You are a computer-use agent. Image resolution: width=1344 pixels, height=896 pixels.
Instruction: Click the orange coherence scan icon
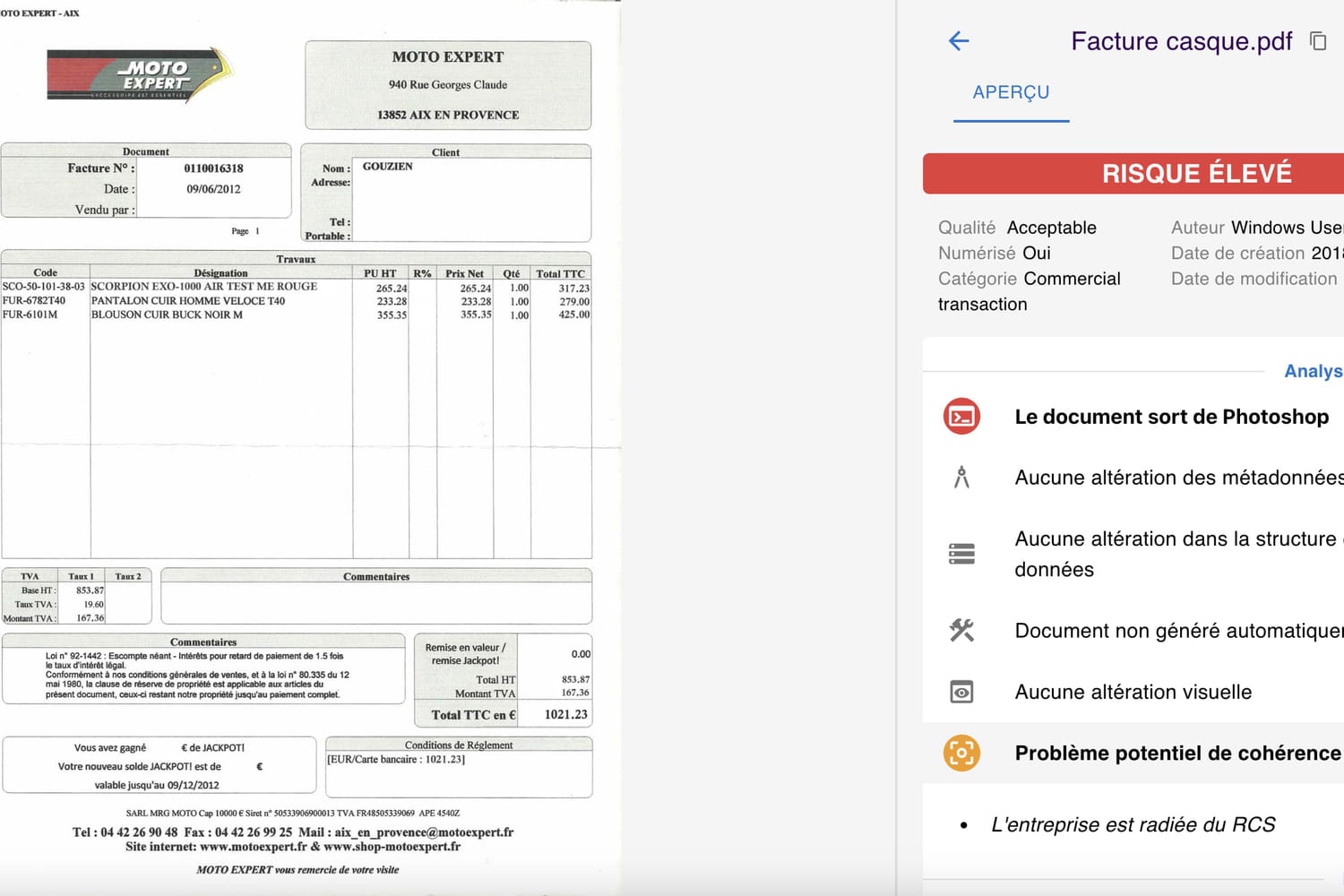[961, 753]
